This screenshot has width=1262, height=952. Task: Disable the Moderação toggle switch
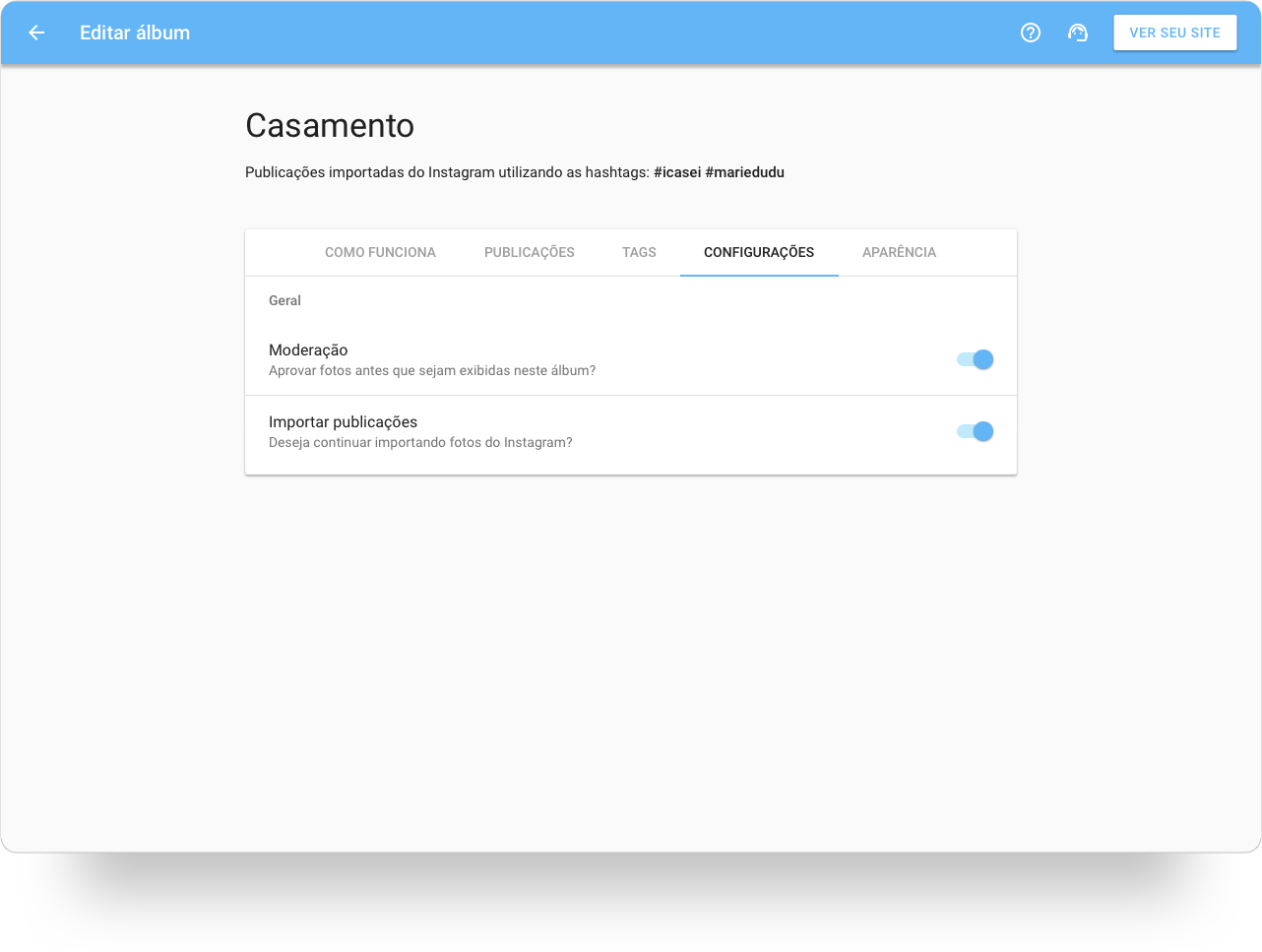(976, 359)
